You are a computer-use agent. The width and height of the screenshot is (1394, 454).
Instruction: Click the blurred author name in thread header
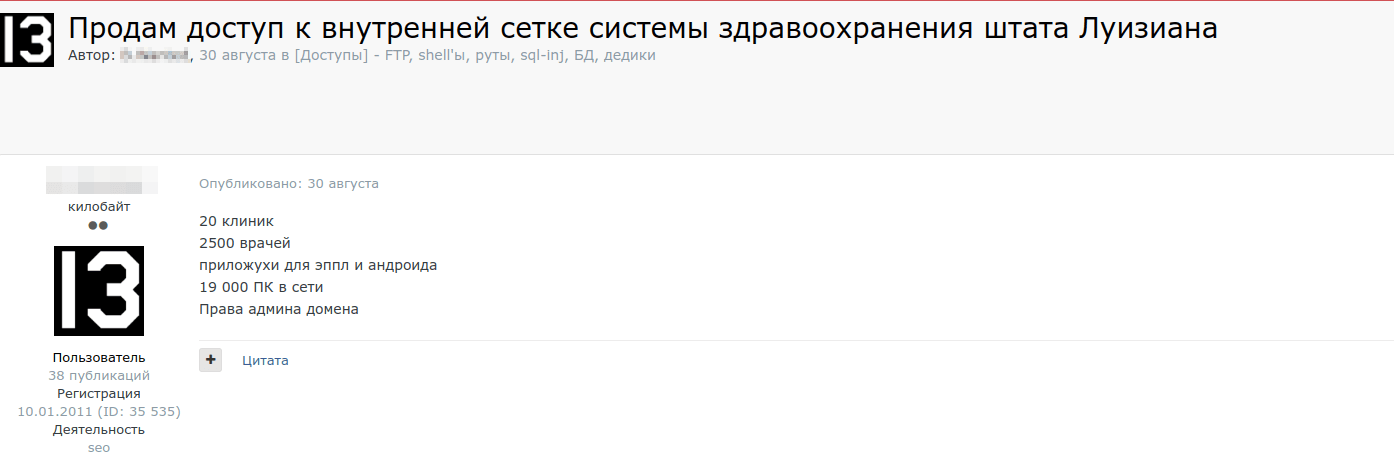(155, 56)
